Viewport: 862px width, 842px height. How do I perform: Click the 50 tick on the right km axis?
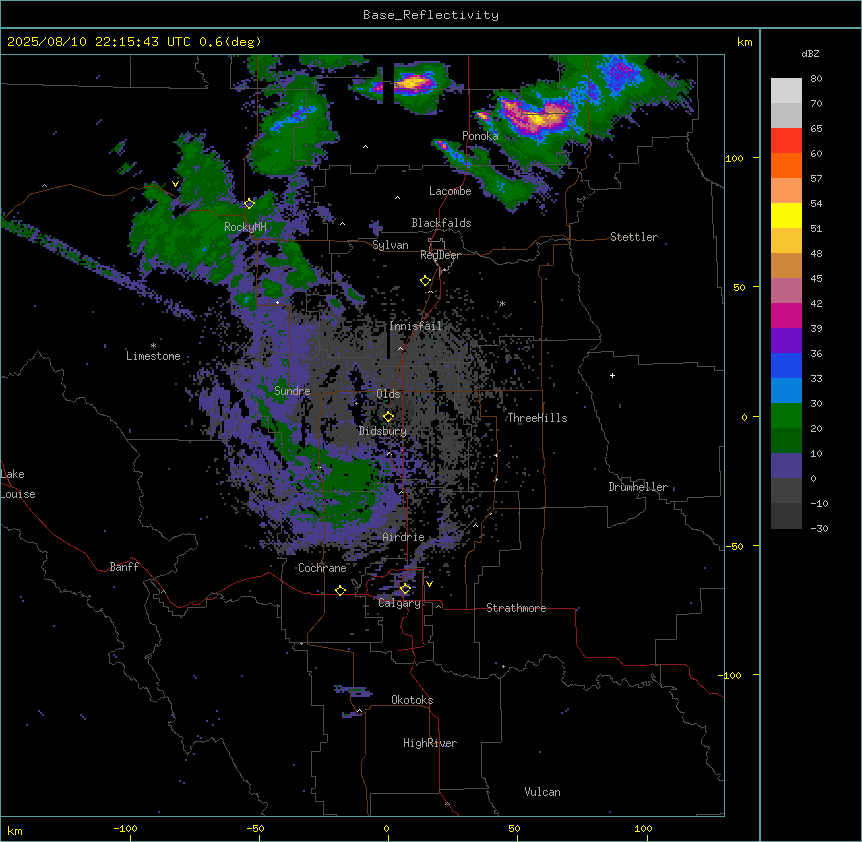[739, 287]
